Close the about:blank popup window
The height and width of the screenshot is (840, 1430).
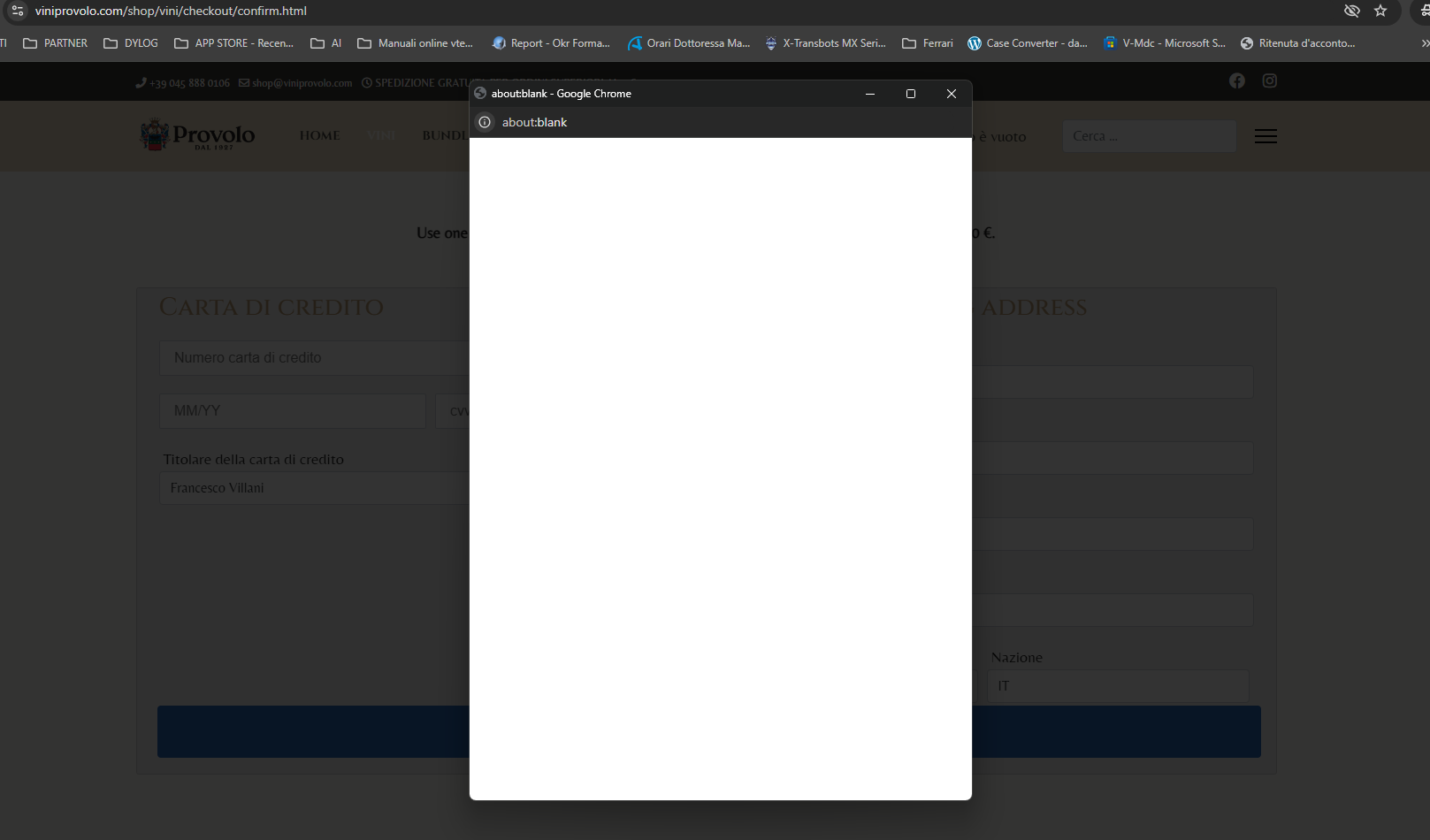point(952,94)
